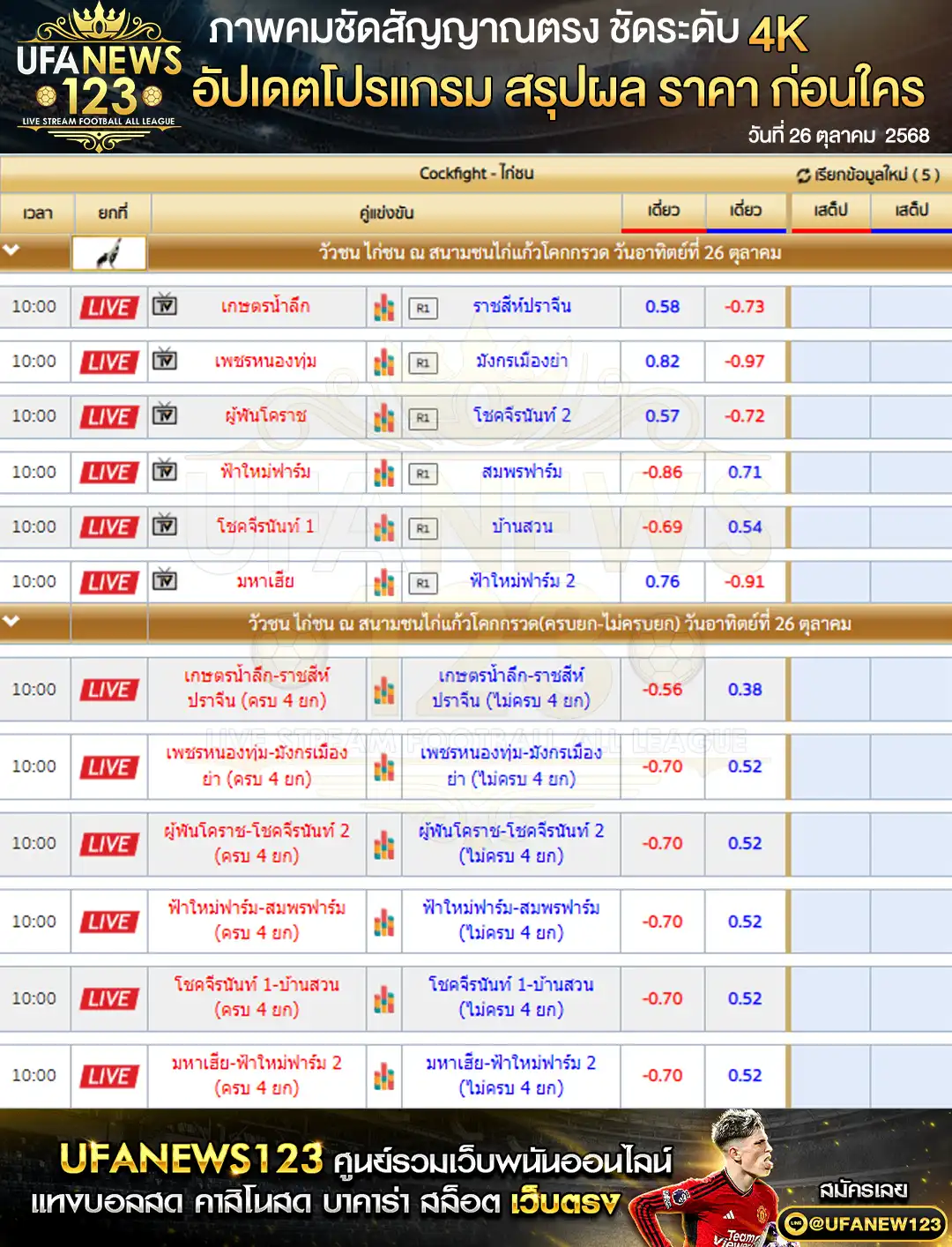
Task: Collapse the first cockfight section chevron
Action: [x=11, y=250]
